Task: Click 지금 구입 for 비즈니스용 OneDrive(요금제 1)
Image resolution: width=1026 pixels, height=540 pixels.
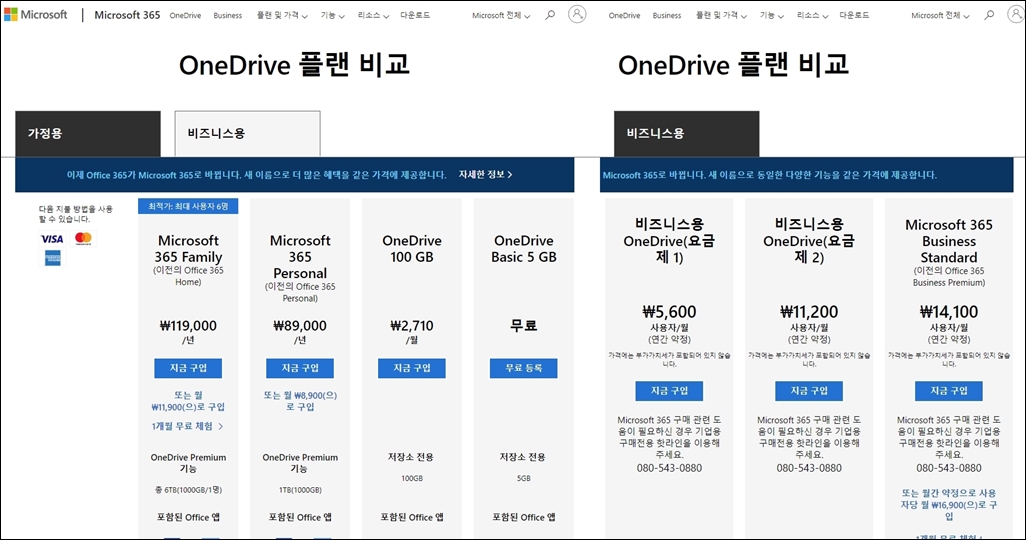Action: click(669, 391)
